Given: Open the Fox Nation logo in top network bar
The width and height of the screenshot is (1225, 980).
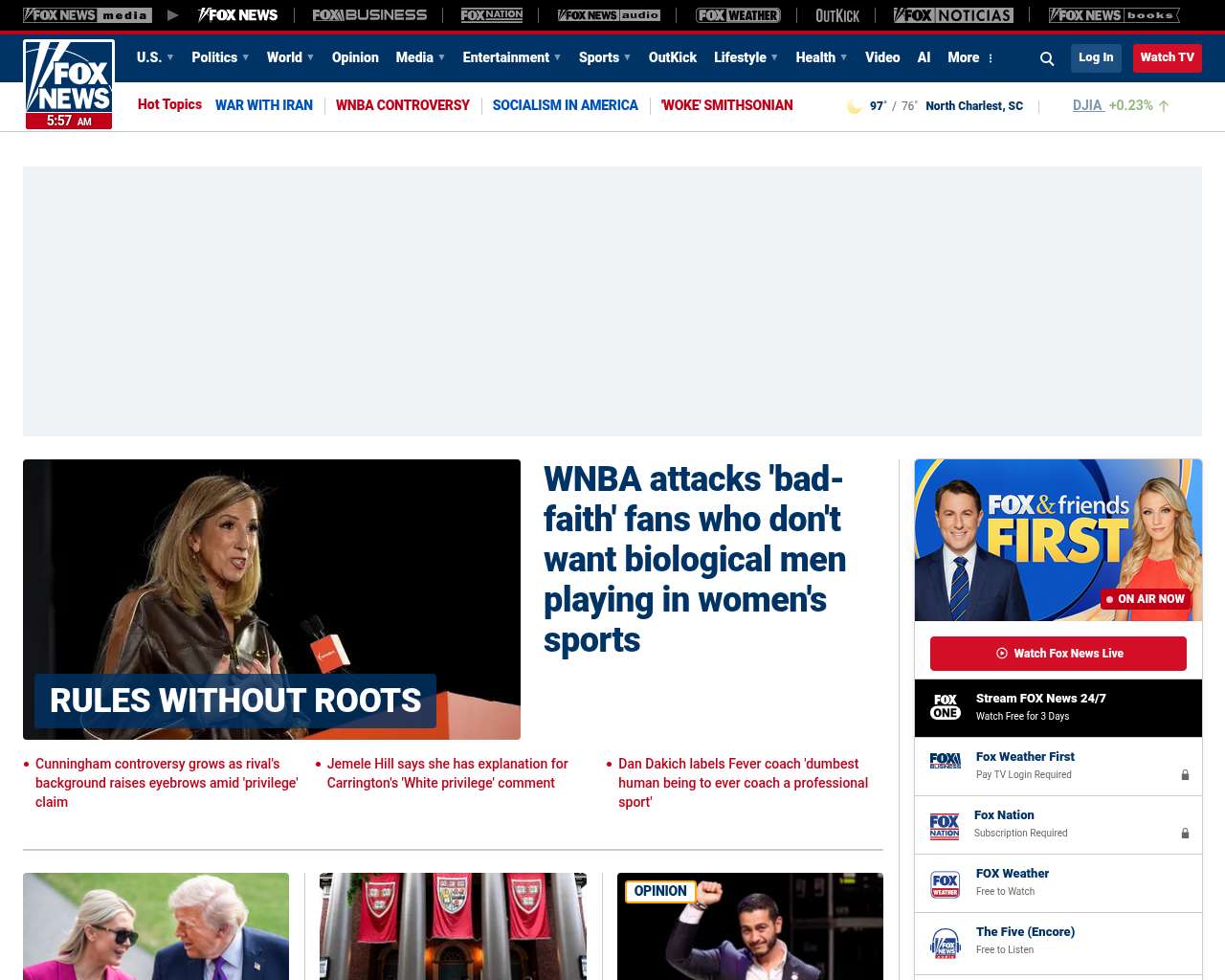Looking at the screenshot, I should [x=492, y=15].
